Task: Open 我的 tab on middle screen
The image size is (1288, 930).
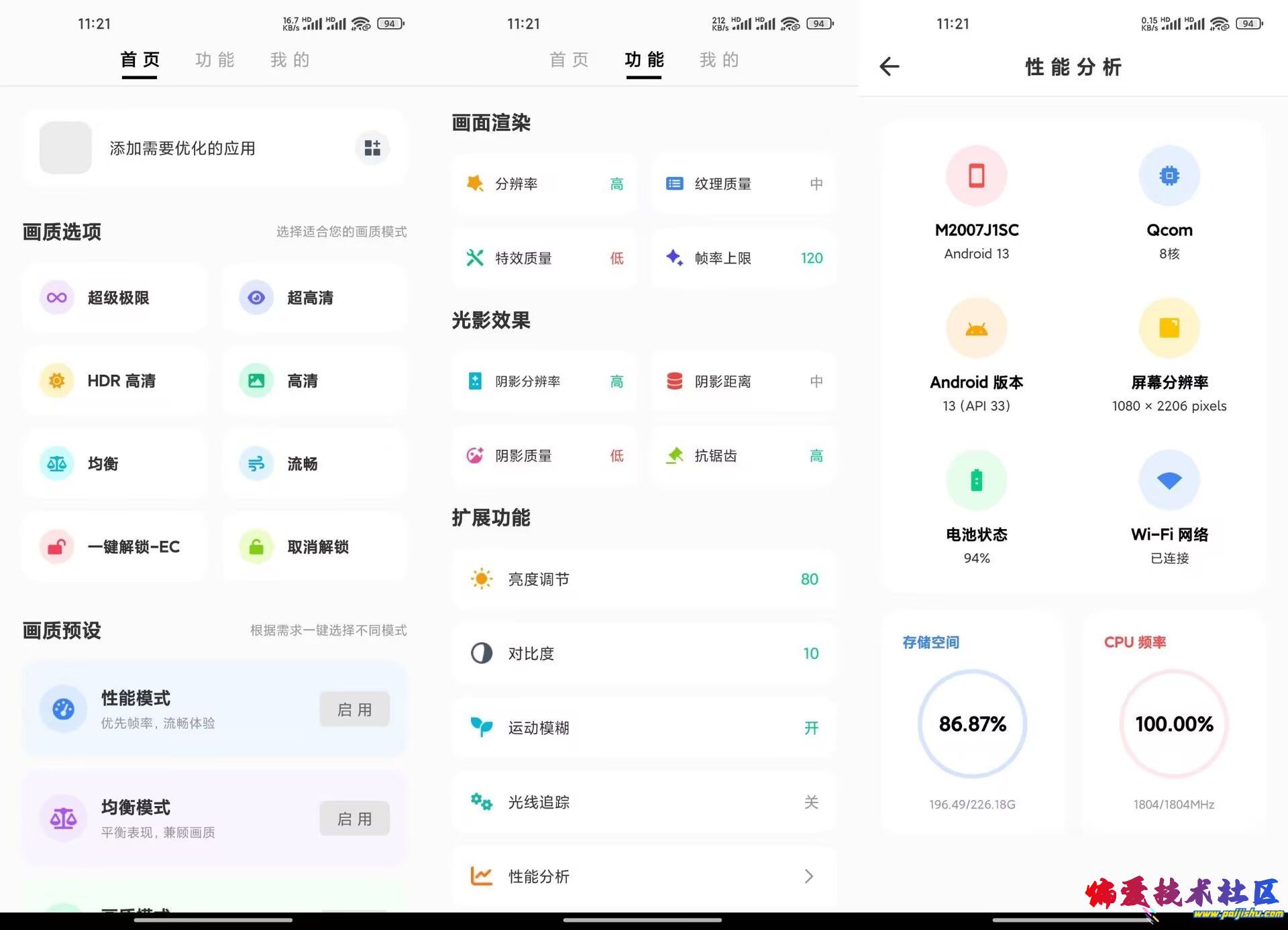Action: click(720, 60)
